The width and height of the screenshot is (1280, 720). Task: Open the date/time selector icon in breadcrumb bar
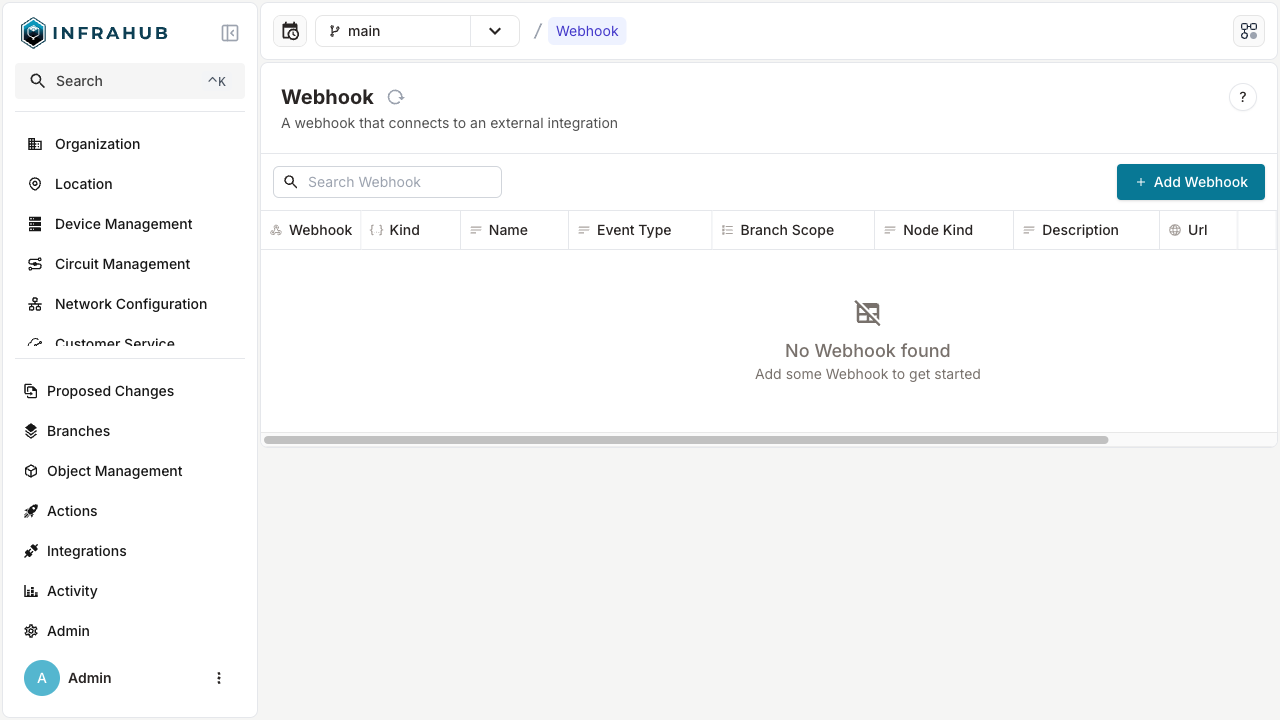pyautogui.click(x=290, y=30)
